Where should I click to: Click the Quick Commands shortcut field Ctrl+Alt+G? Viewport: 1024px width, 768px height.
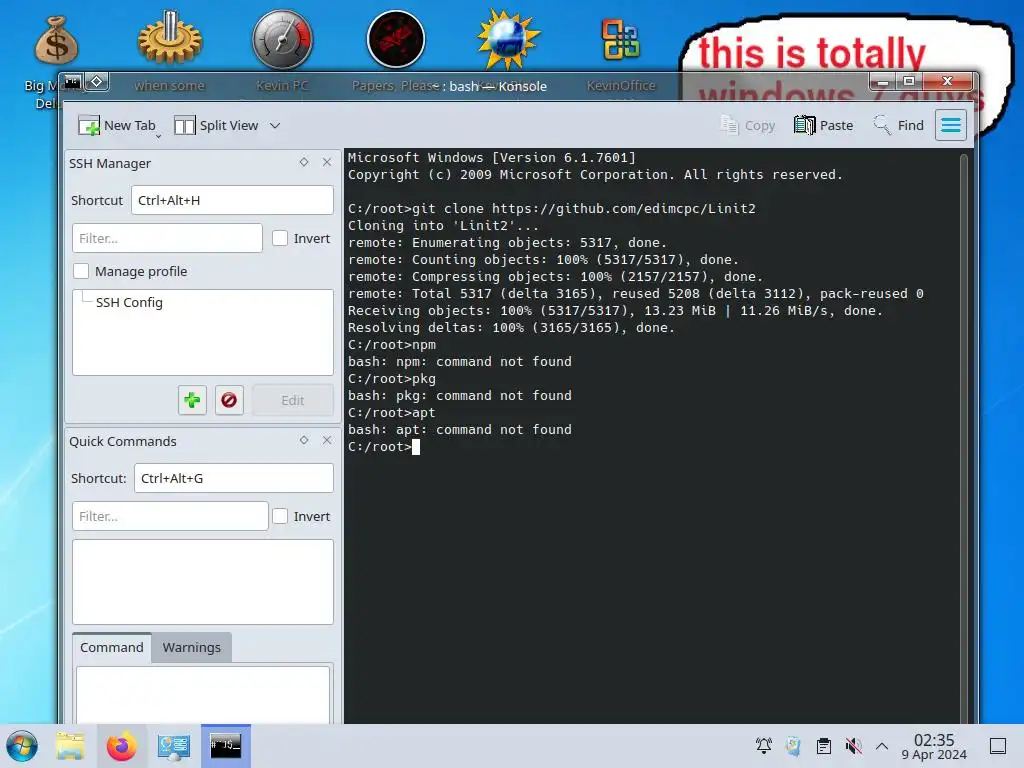(234, 478)
